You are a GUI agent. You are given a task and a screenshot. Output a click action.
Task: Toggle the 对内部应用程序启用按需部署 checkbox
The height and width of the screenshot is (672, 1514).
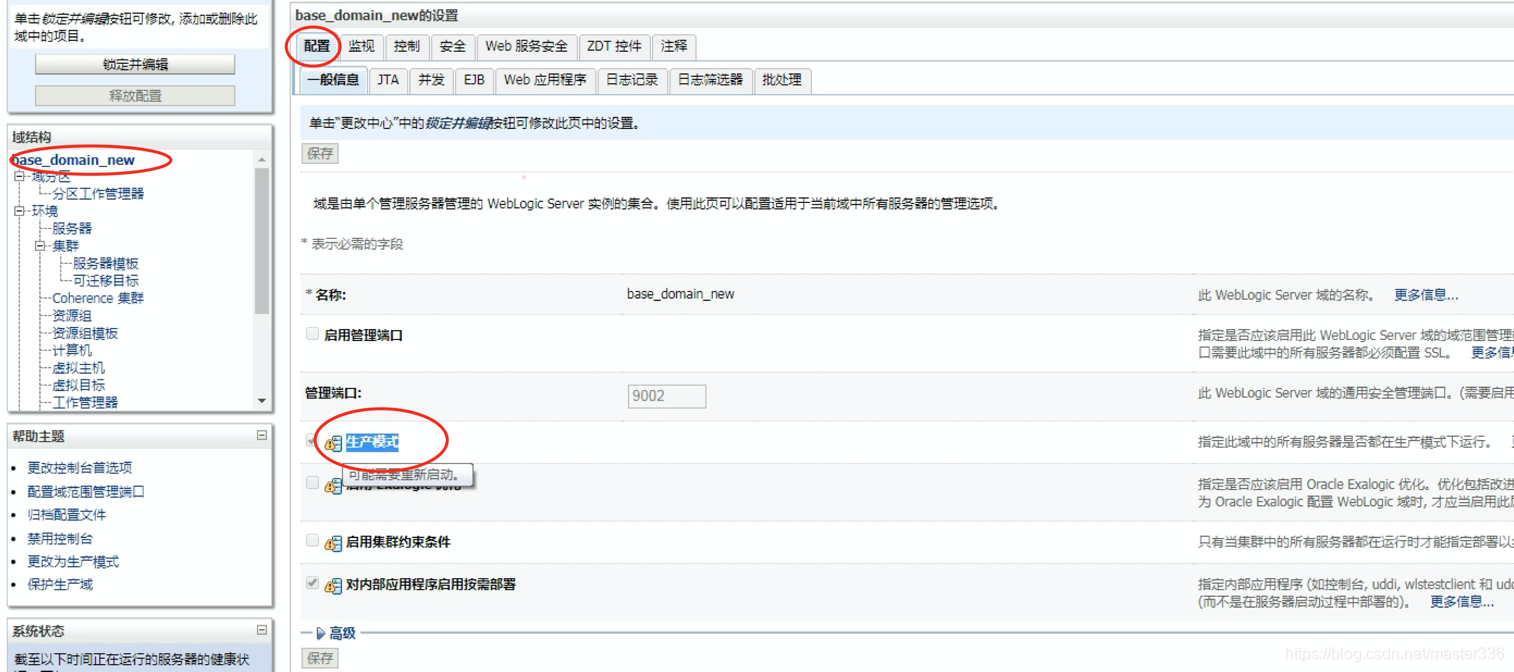[312, 583]
